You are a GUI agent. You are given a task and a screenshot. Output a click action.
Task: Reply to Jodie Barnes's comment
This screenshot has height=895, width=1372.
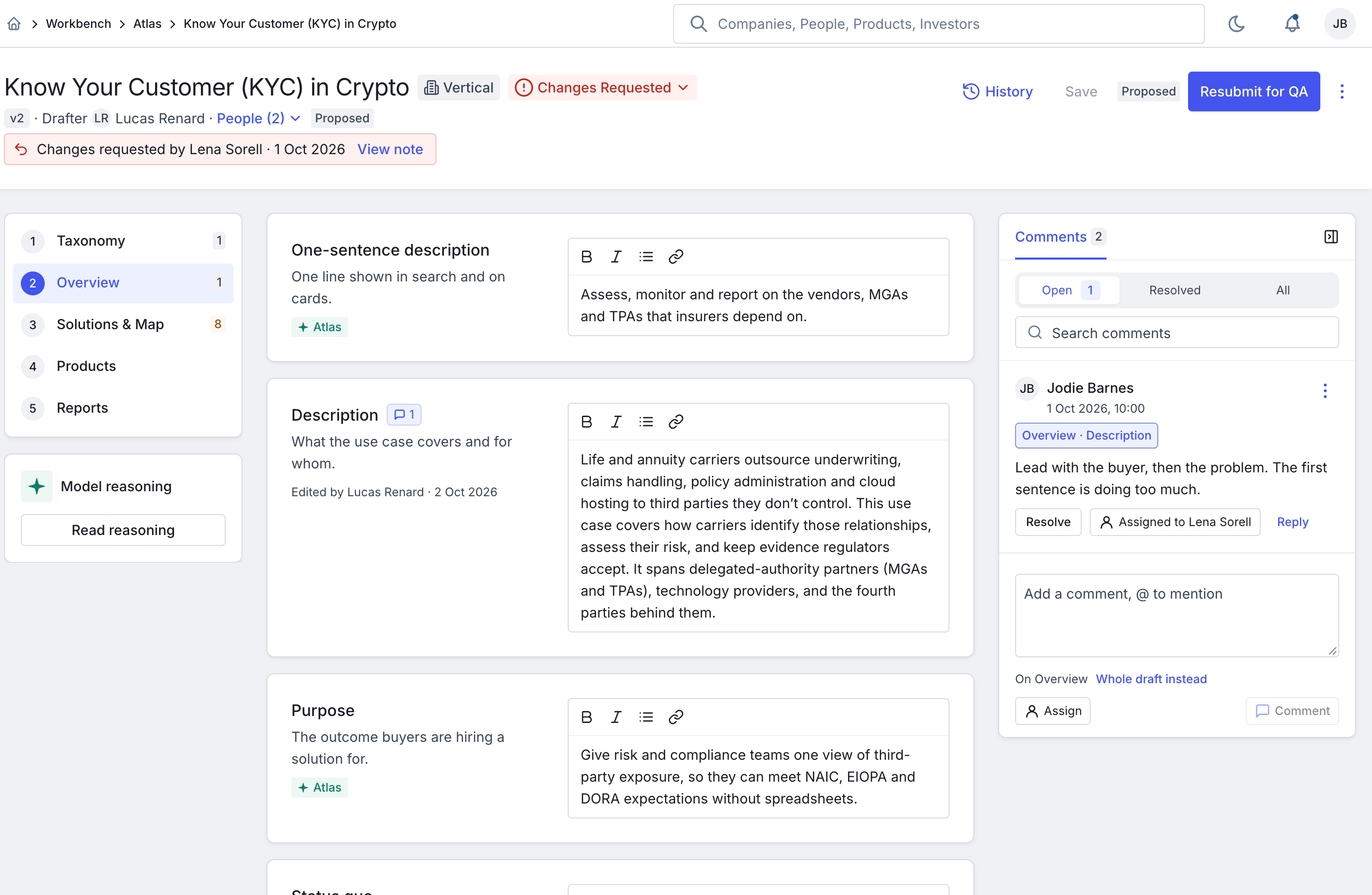pos(1292,522)
